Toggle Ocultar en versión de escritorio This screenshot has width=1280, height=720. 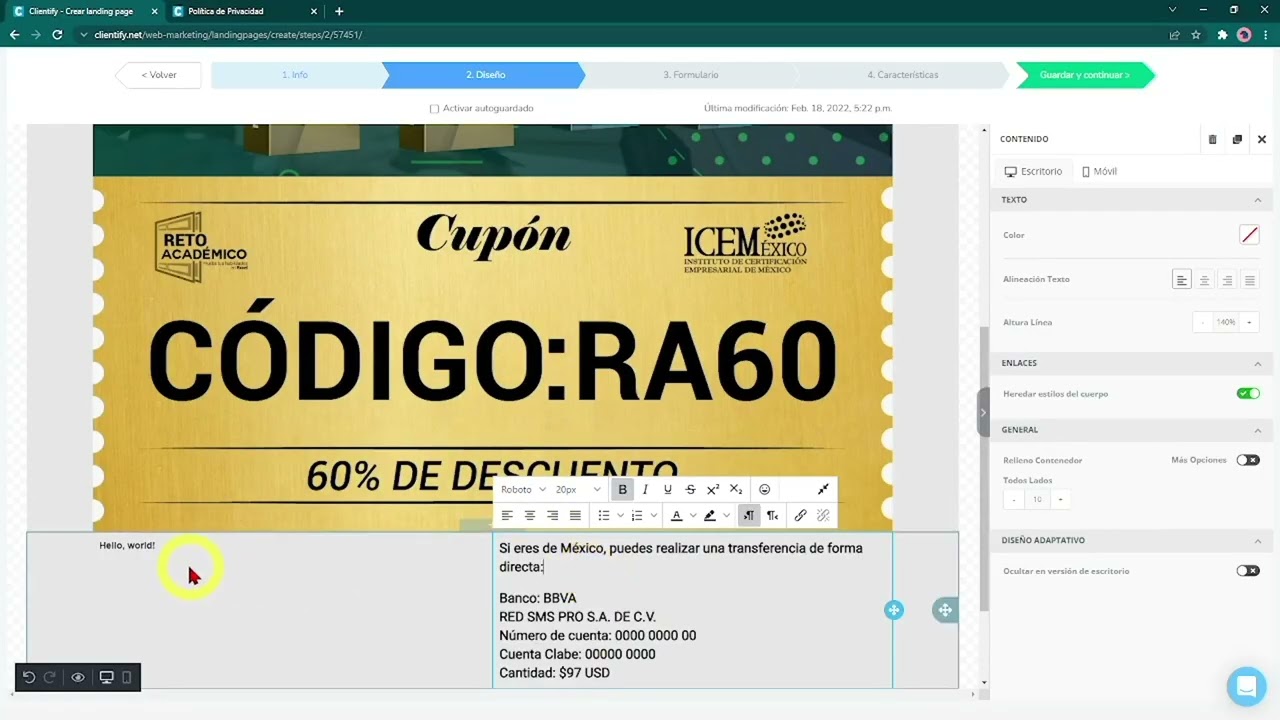click(x=1248, y=571)
